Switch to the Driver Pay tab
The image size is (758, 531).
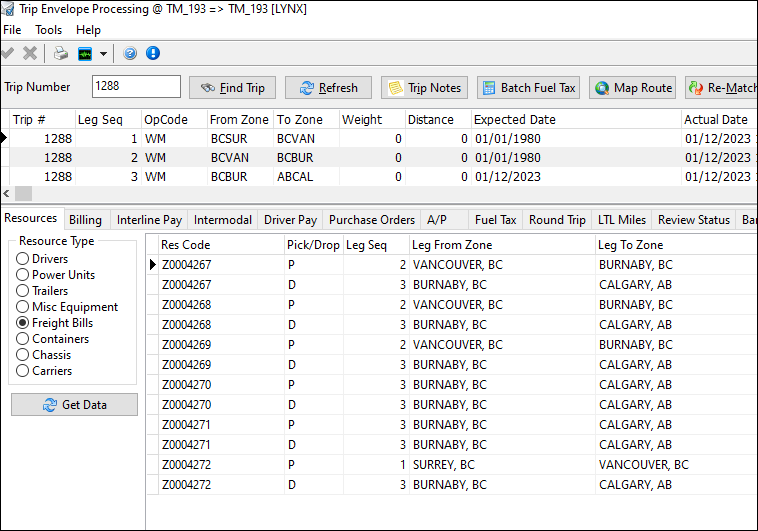click(x=290, y=220)
